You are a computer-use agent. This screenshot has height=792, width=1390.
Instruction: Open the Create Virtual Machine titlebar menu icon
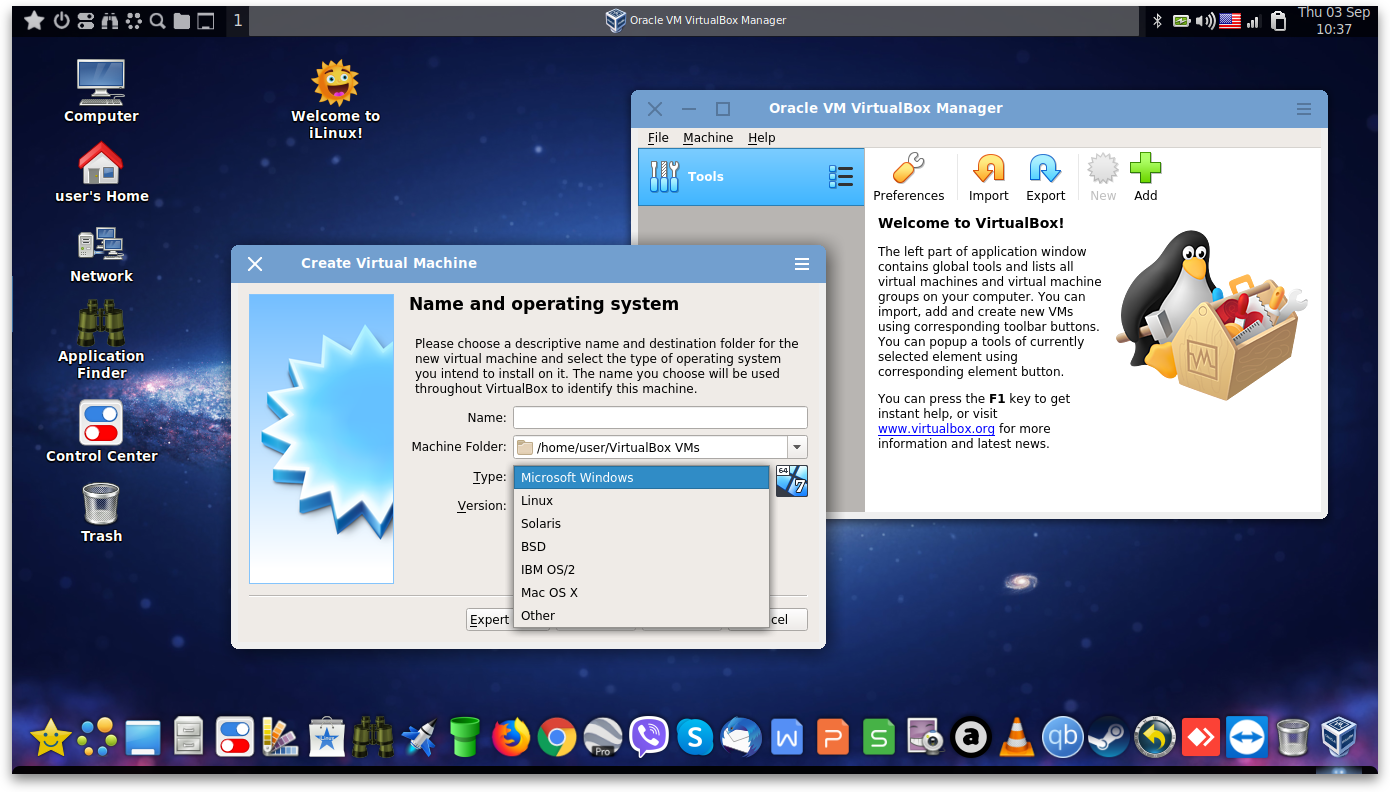click(x=801, y=264)
